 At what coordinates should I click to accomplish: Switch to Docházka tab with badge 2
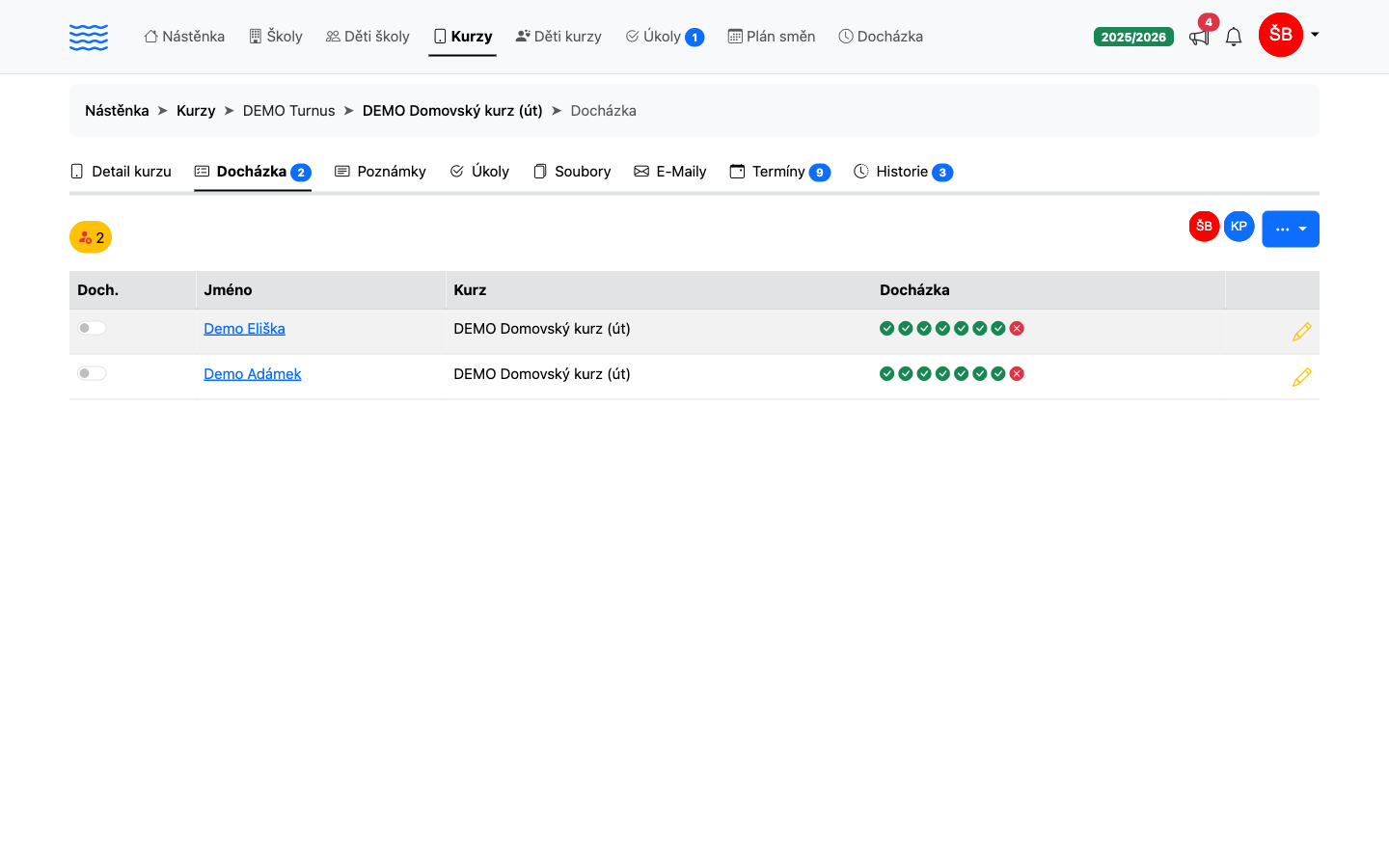coord(253,172)
